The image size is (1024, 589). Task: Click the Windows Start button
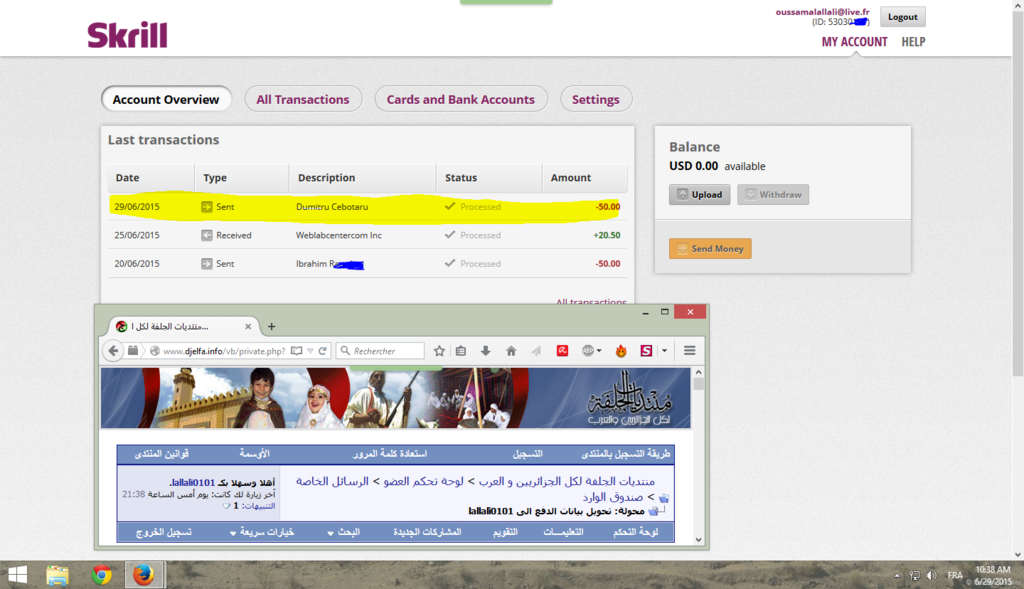tap(18, 575)
